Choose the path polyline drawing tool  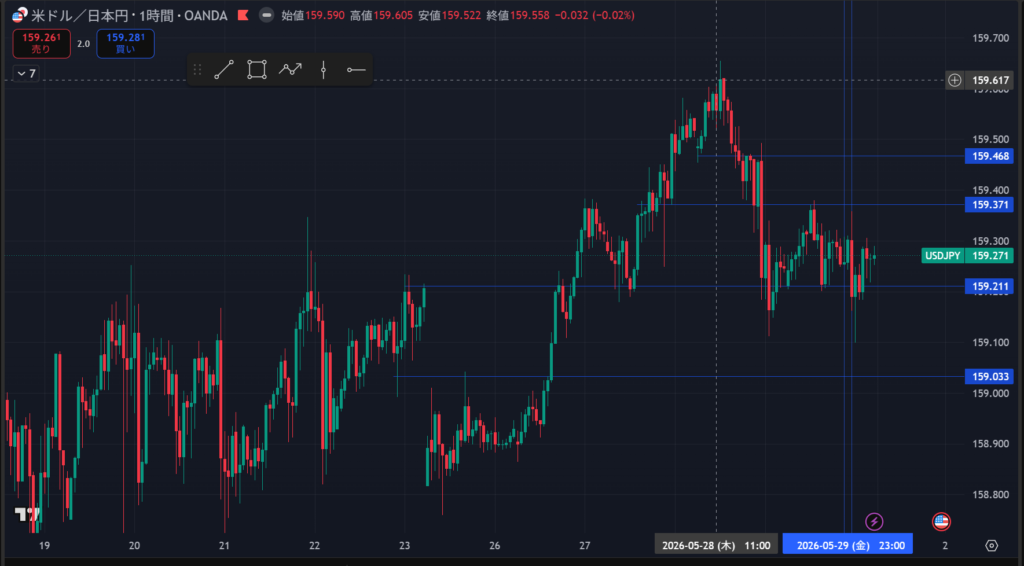tap(290, 69)
